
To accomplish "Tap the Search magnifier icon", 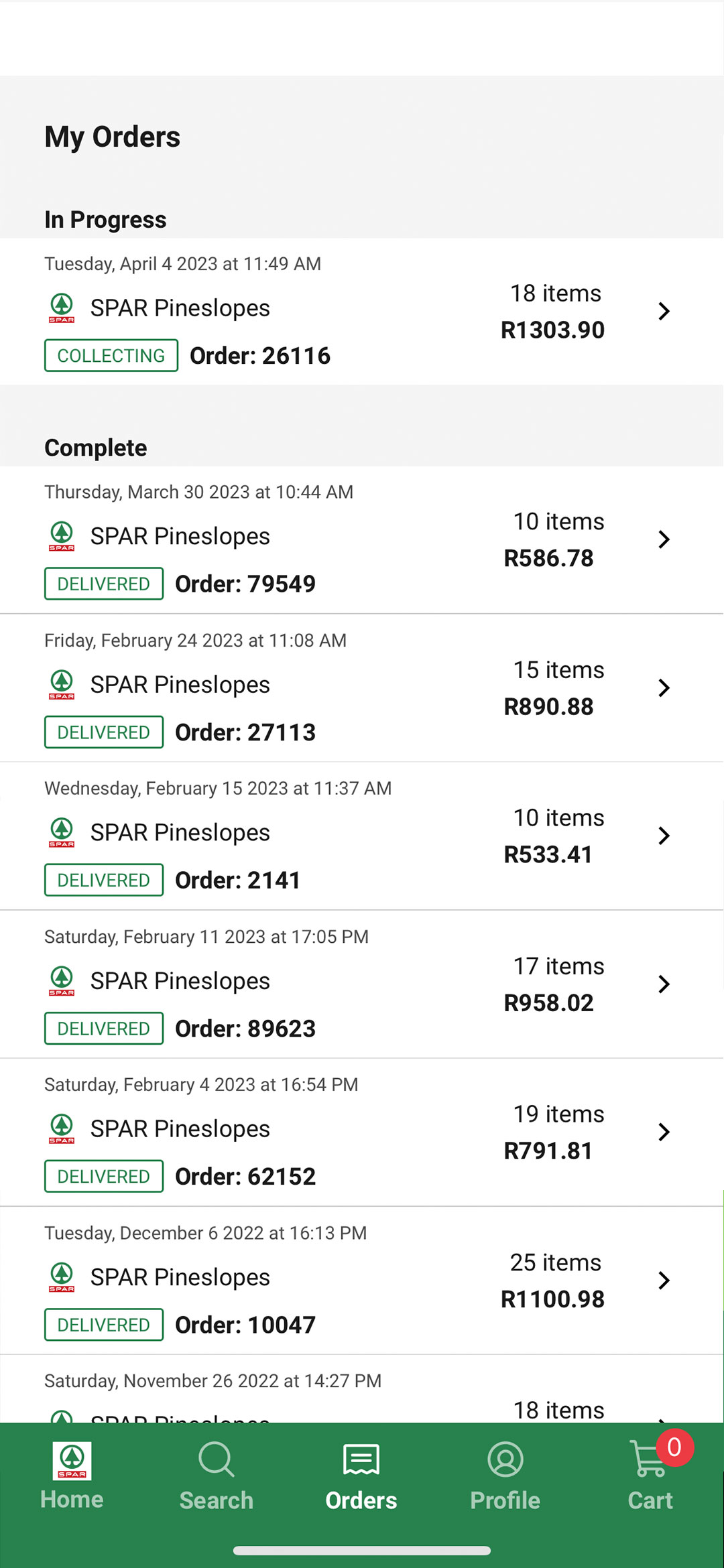I will (217, 1459).
